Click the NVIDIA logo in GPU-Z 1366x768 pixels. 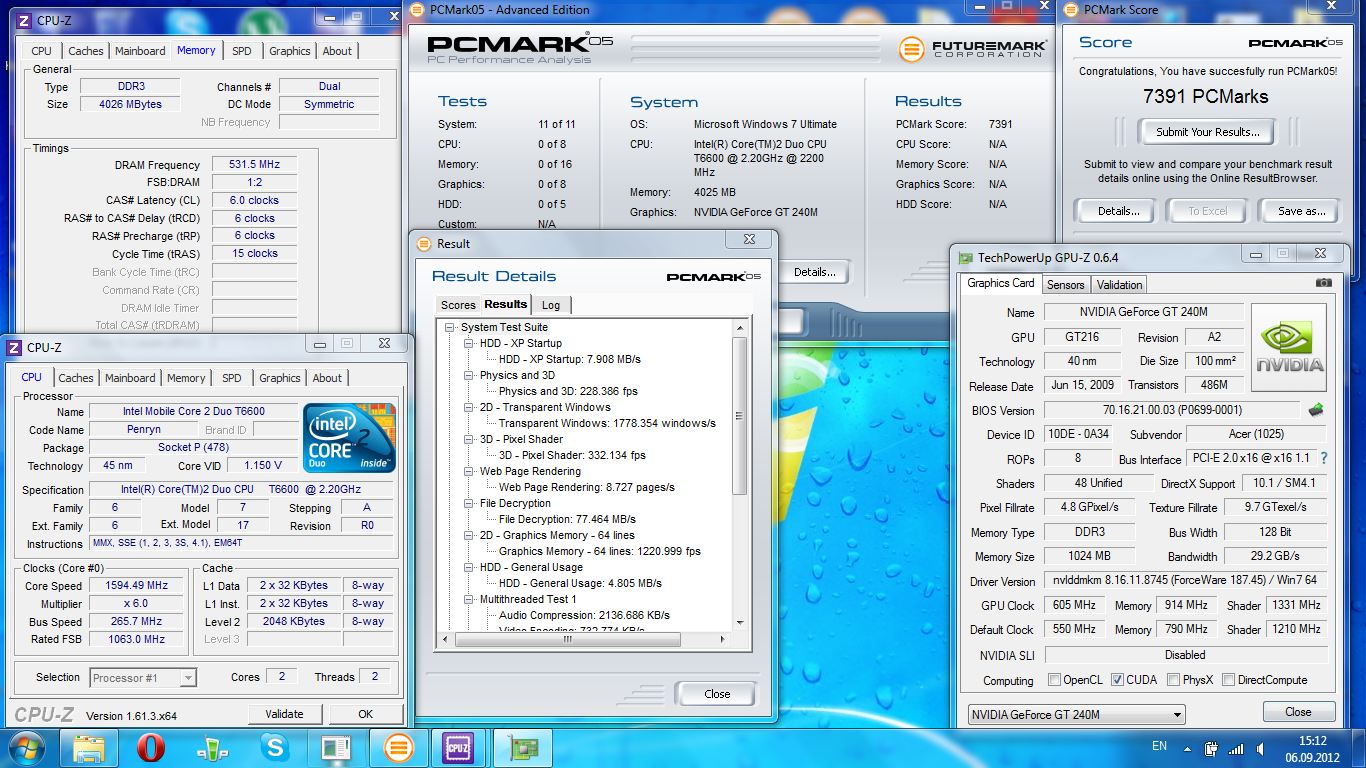point(1289,347)
